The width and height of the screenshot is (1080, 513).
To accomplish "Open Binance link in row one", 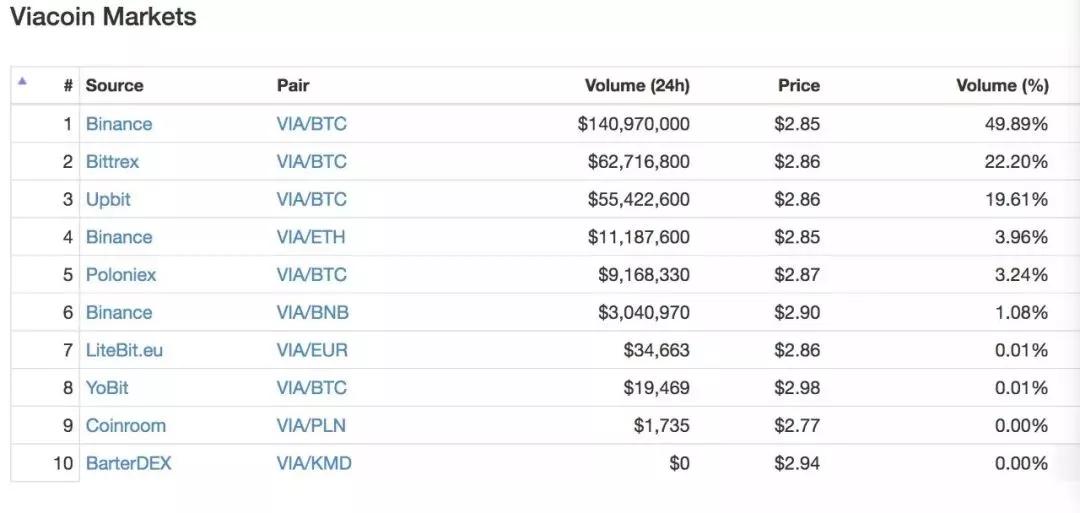I will pyautogui.click(x=119, y=124).
